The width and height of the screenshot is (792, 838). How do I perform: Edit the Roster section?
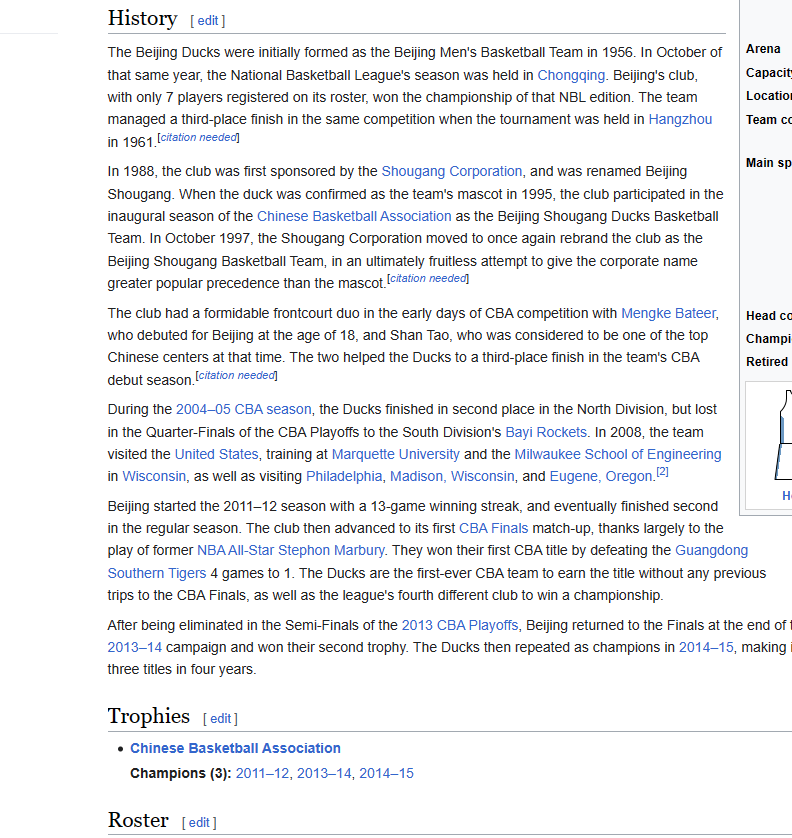[199, 823]
